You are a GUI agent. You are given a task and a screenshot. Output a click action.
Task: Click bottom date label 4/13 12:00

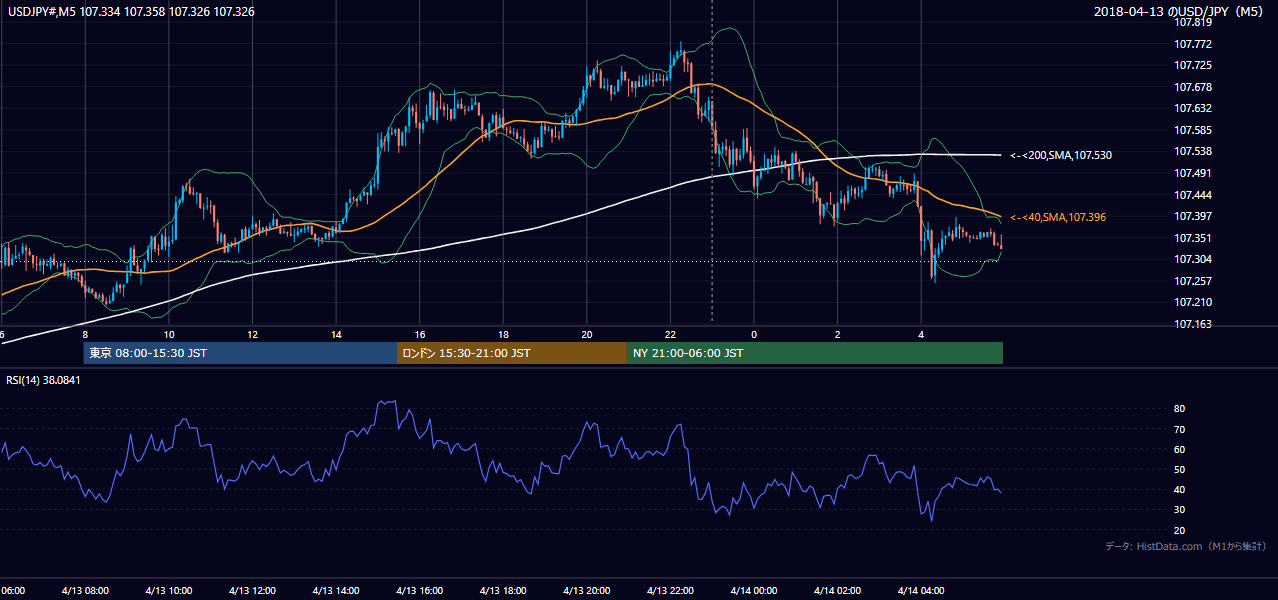252,590
